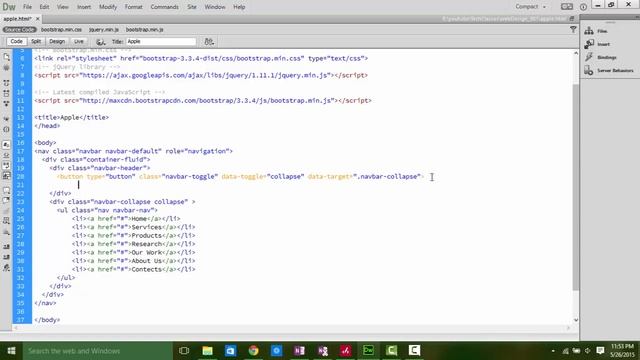Viewport: 640px width, 360px height.
Task: Click scroll-down arrow of the code editor
Action: [576, 320]
